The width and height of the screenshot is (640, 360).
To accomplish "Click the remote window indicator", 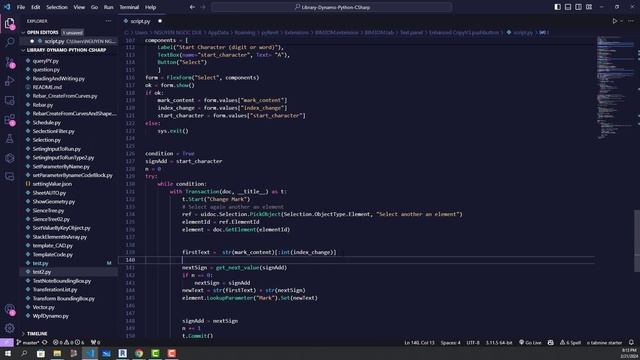I will click(7, 342).
